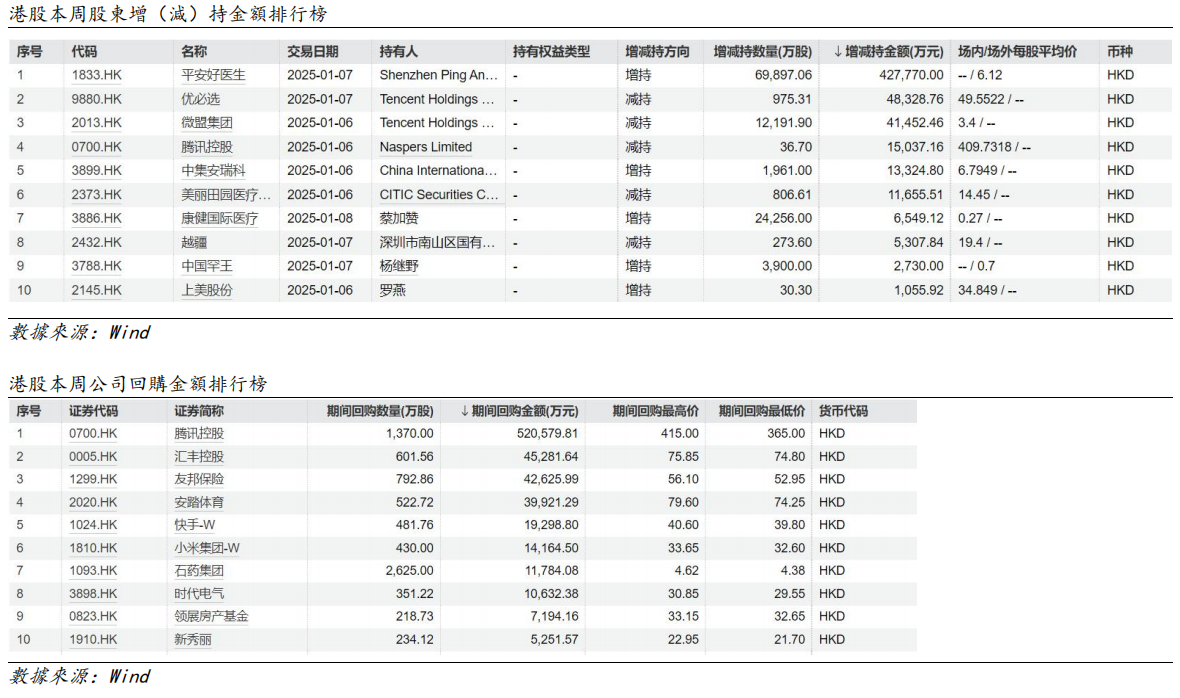Screen dimensions: 1180x698
Task: Select quantity cell 69,897.06
Action: pos(783,75)
